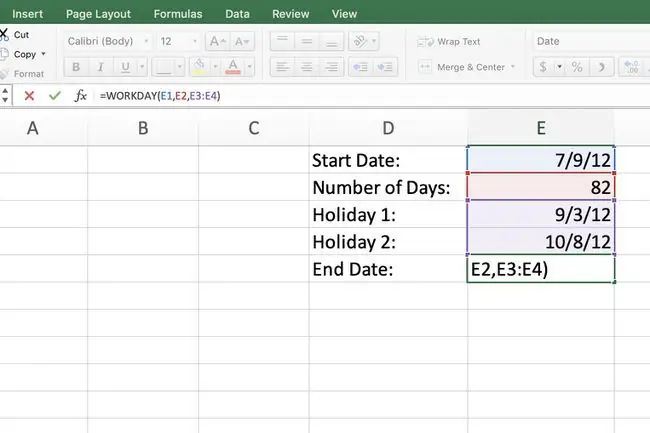
Task: Click the 'Holiday 1:' cell
Action: pos(388,215)
